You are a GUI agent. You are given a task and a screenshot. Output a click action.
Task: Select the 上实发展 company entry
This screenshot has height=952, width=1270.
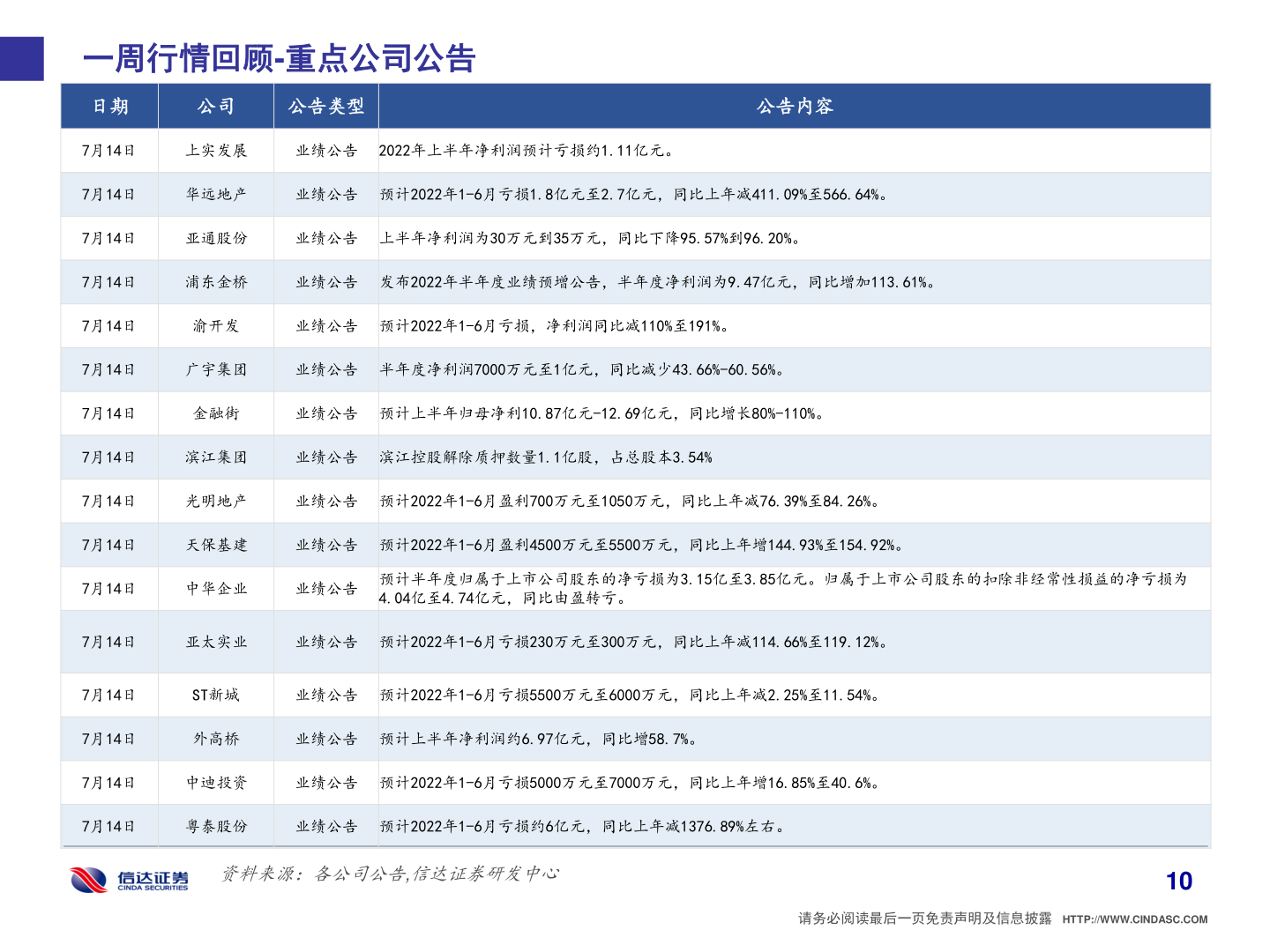(x=216, y=151)
